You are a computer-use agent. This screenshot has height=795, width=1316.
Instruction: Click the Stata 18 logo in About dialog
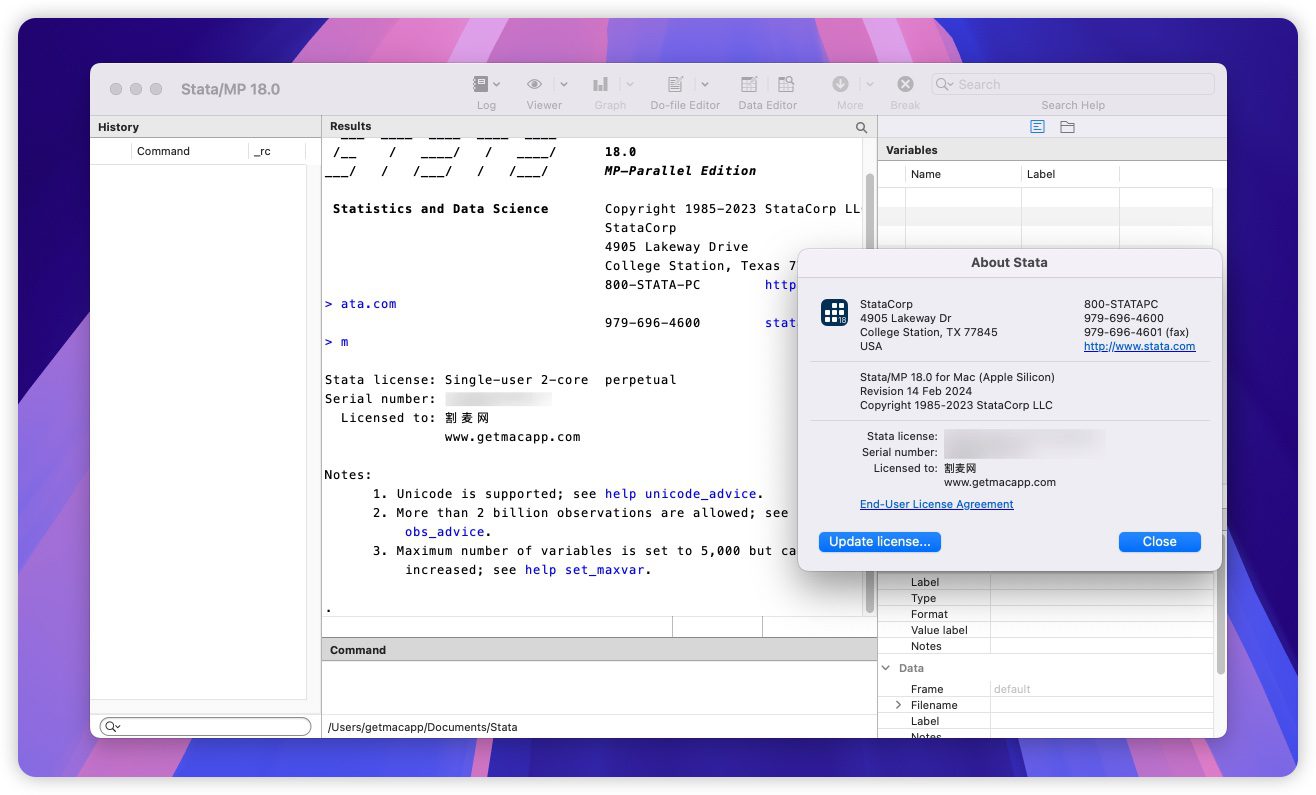(x=834, y=312)
